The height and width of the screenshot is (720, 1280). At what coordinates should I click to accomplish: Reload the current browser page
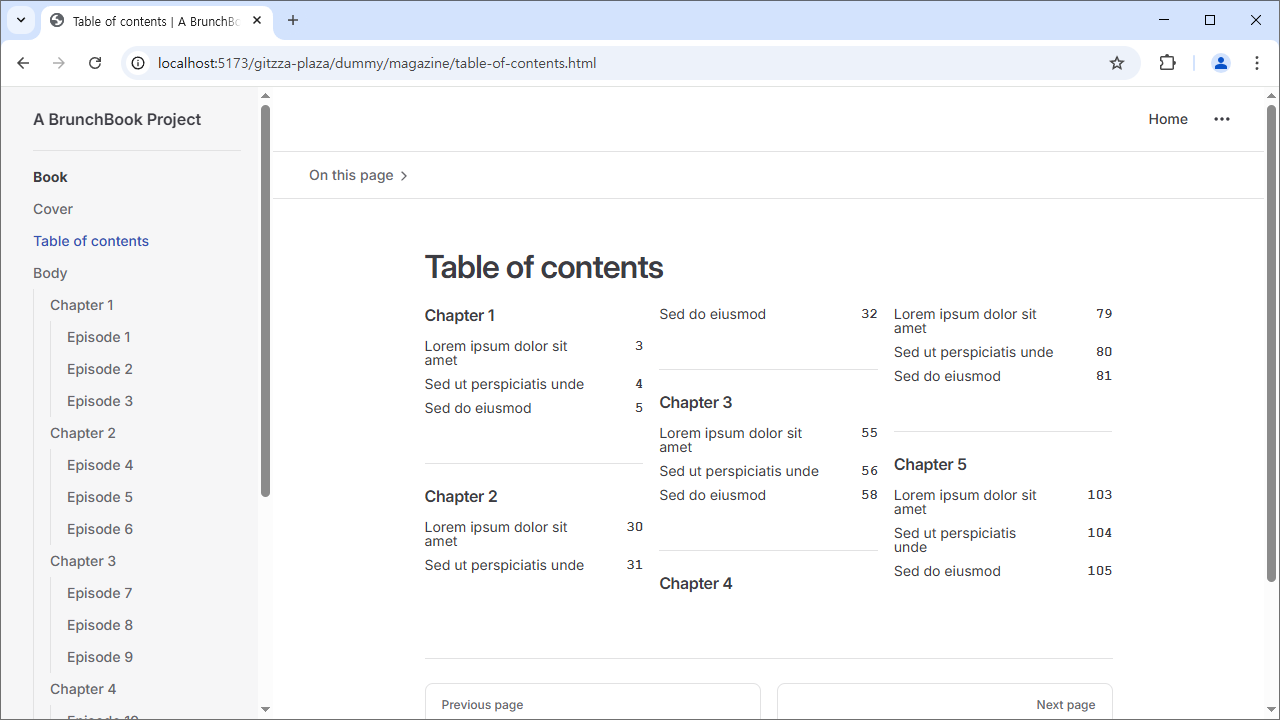[x=95, y=63]
